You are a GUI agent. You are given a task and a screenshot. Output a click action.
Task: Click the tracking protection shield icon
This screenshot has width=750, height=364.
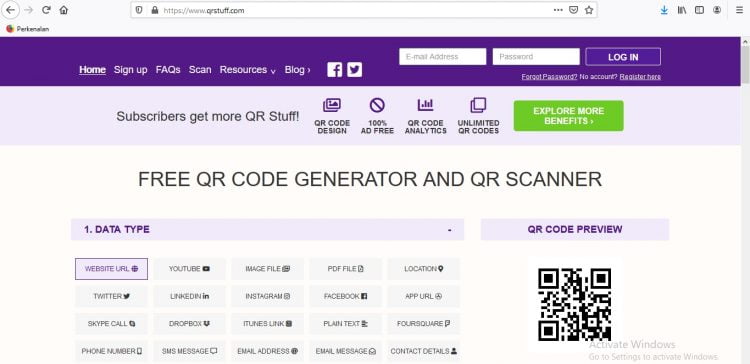139,10
